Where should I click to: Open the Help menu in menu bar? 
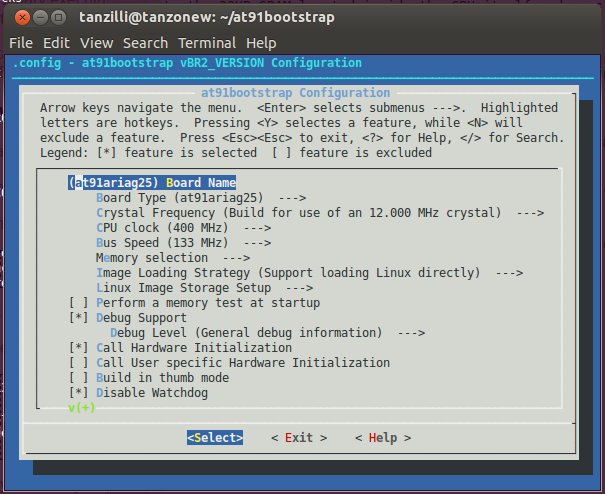(x=261, y=43)
